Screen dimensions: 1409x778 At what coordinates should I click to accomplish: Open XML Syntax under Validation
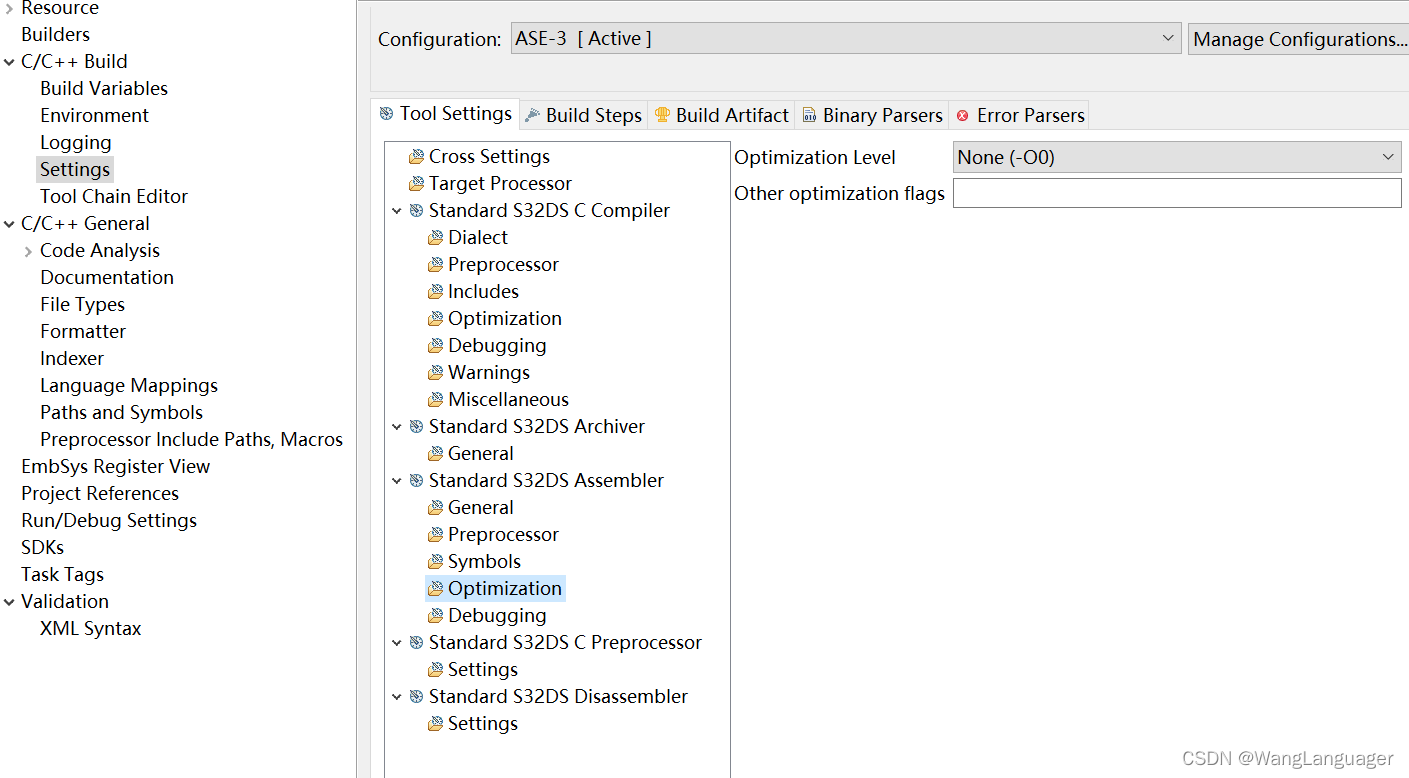pyautogui.click(x=91, y=629)
